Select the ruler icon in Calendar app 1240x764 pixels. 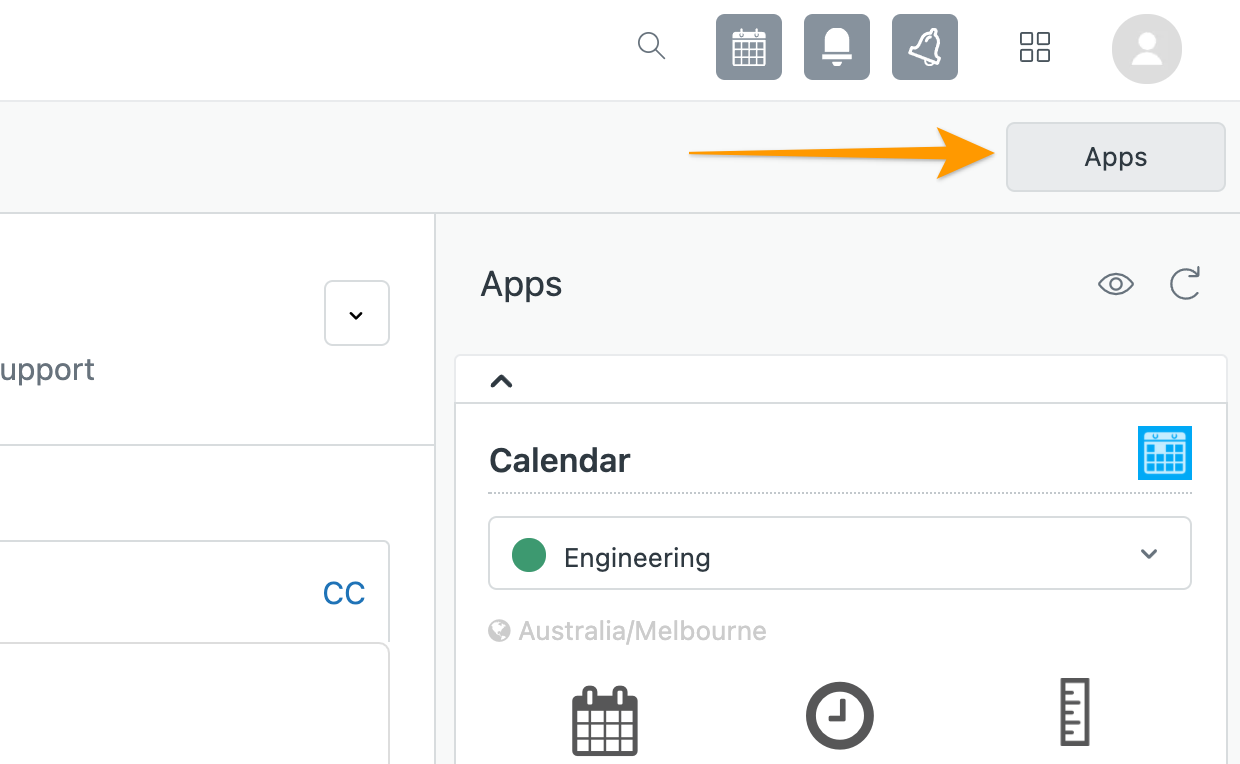(x=1074, y=712)
